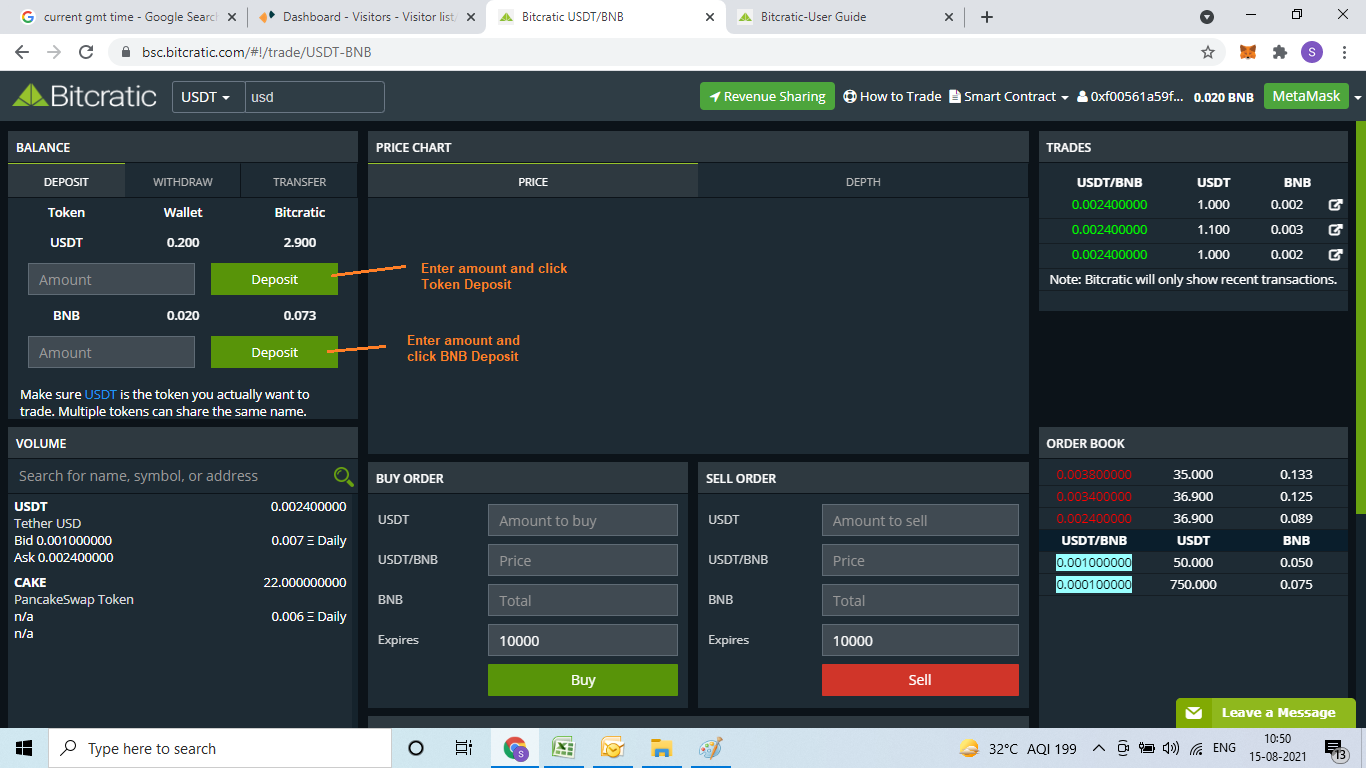
Task: Open the browser Extensions puzzle icon
Action: click(x=1279, y=52)
